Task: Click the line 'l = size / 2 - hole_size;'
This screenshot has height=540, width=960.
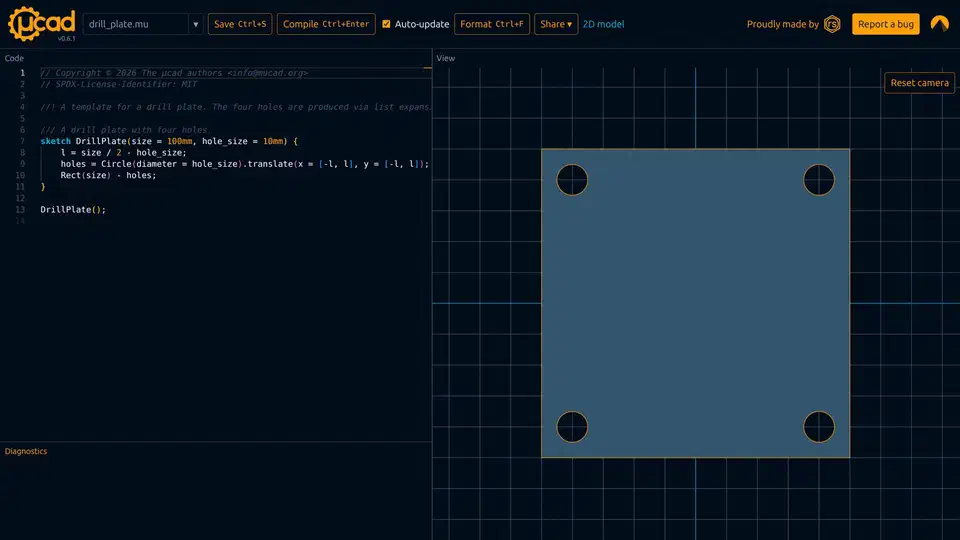Action: [x=123, y=152]
